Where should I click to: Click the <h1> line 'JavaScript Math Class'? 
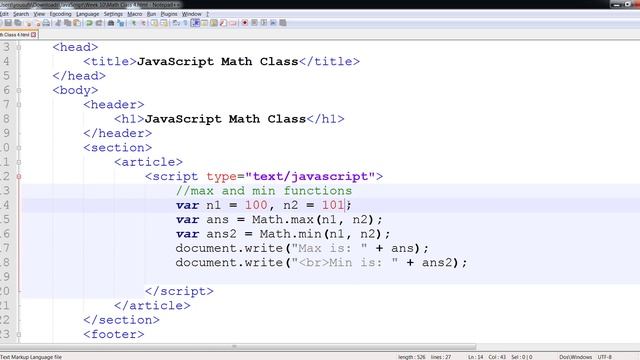[x=225, y=119]
